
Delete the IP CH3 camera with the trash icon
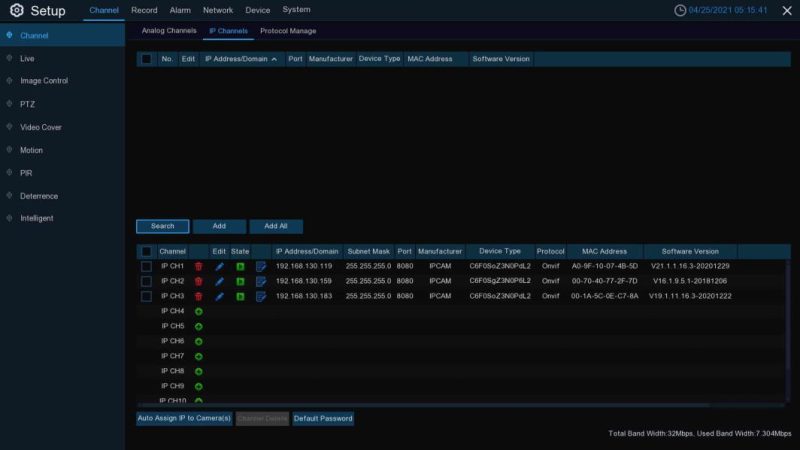click(x=198, y=297)
